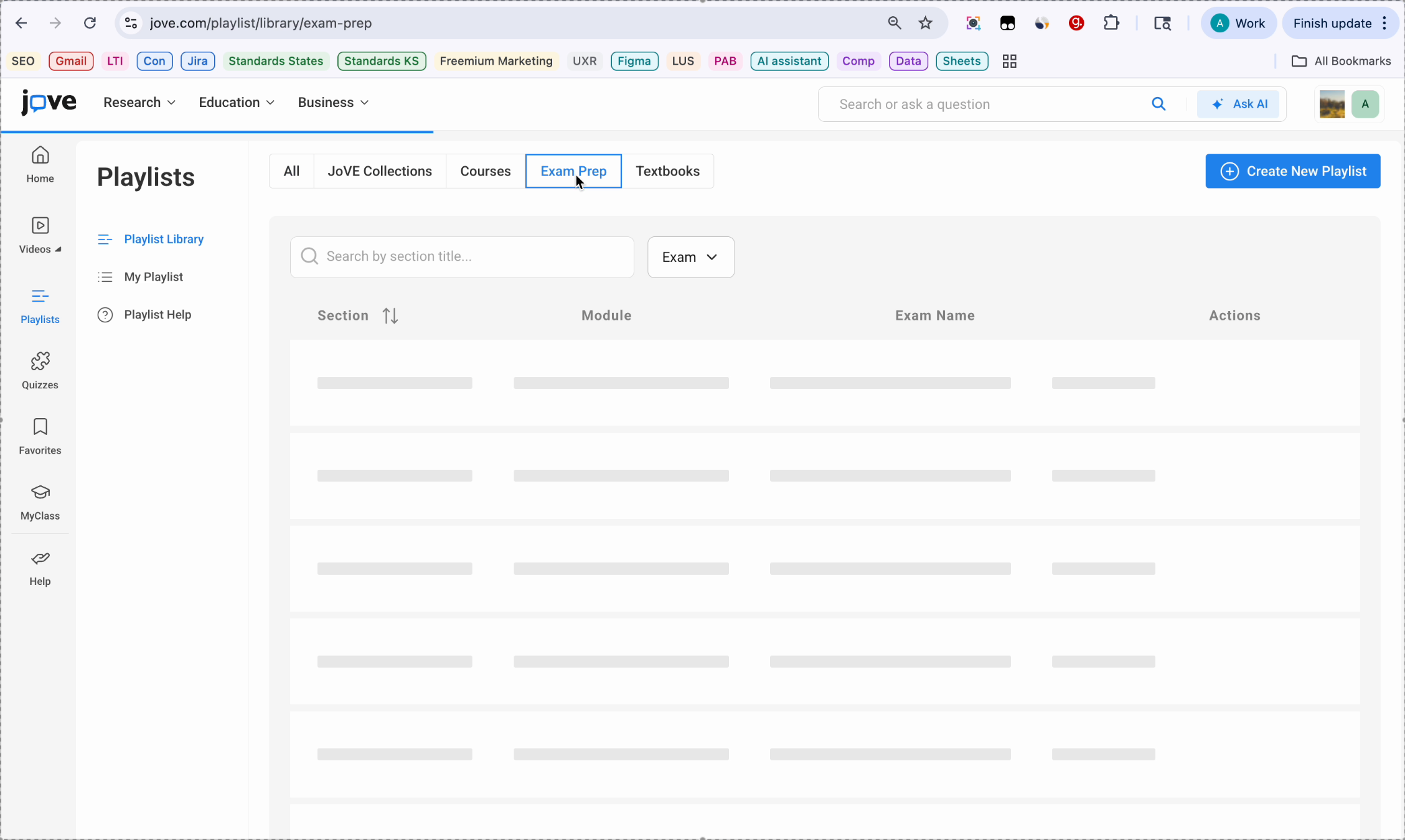Viewport: 1405px width, 840px height.
Task: Focus the 'Search or ask a question' field
Action: point(990,104)
